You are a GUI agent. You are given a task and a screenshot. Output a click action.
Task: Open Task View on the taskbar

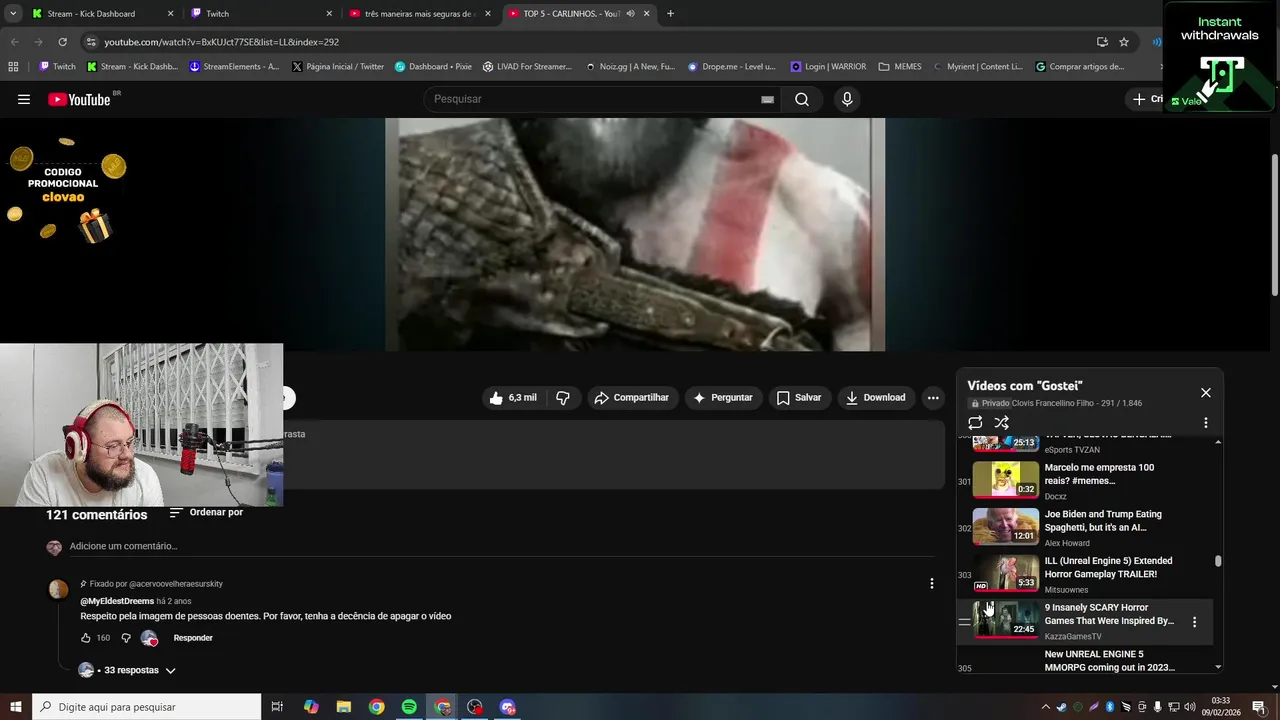tap(277, 707)
